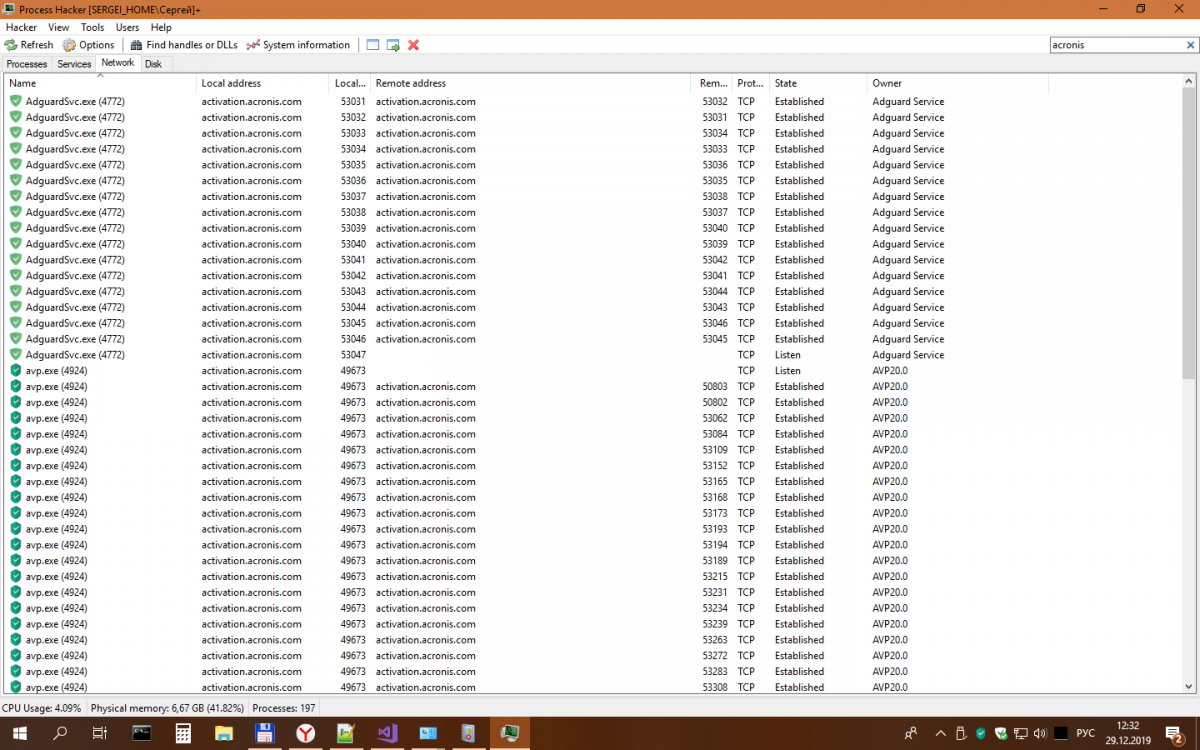Open the Help menu

(161, 28)
